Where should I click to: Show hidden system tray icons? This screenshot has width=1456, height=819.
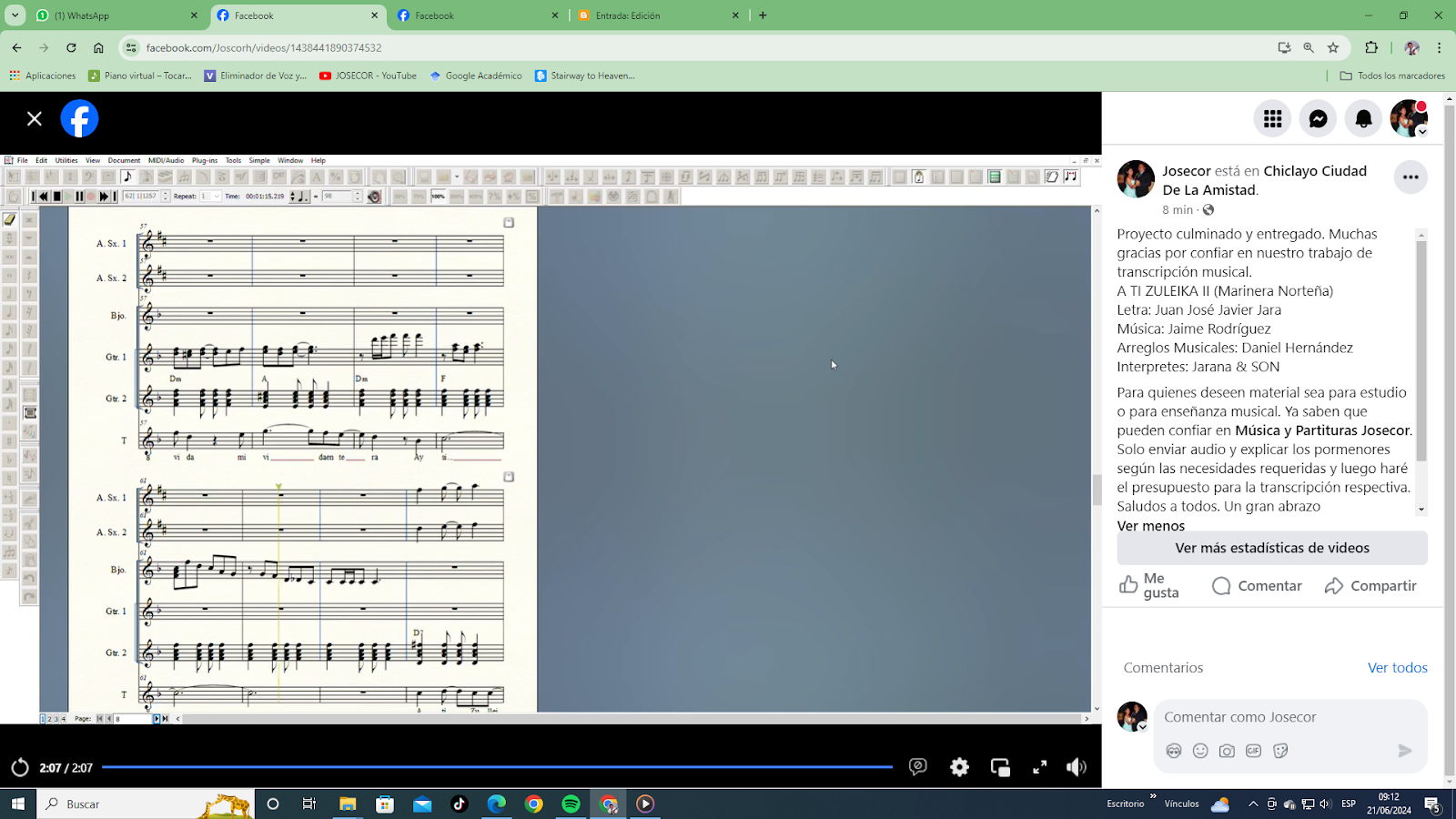(x=1253, y=804)
